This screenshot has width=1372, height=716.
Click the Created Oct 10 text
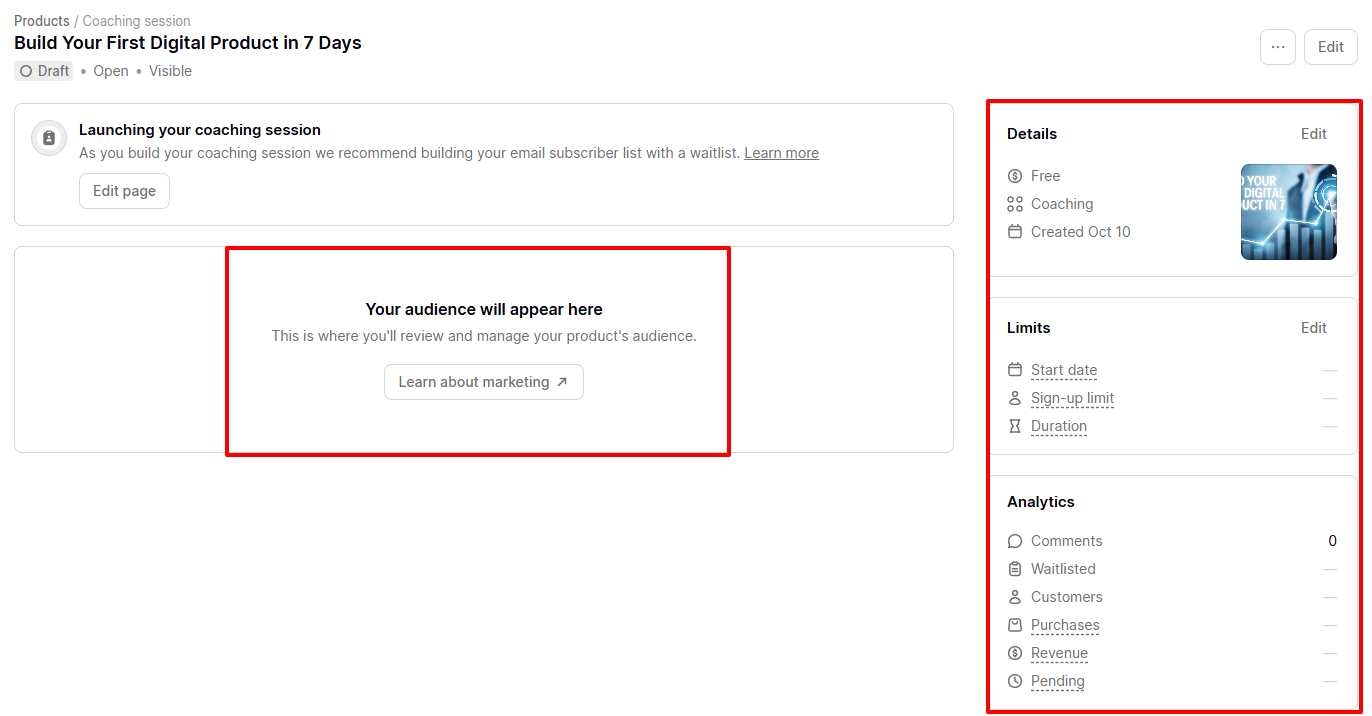[1081, 232]
